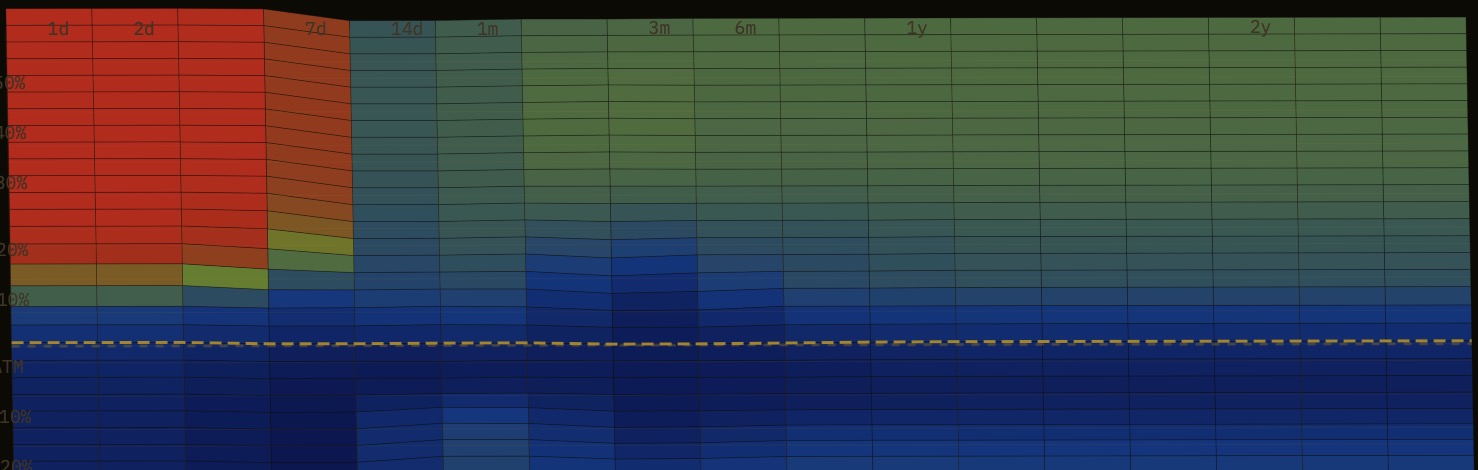Image resolution: width=1478 pixels, height=470 pixels.
Task: Select the ATM axis label
Action: (x=11, y=367)
